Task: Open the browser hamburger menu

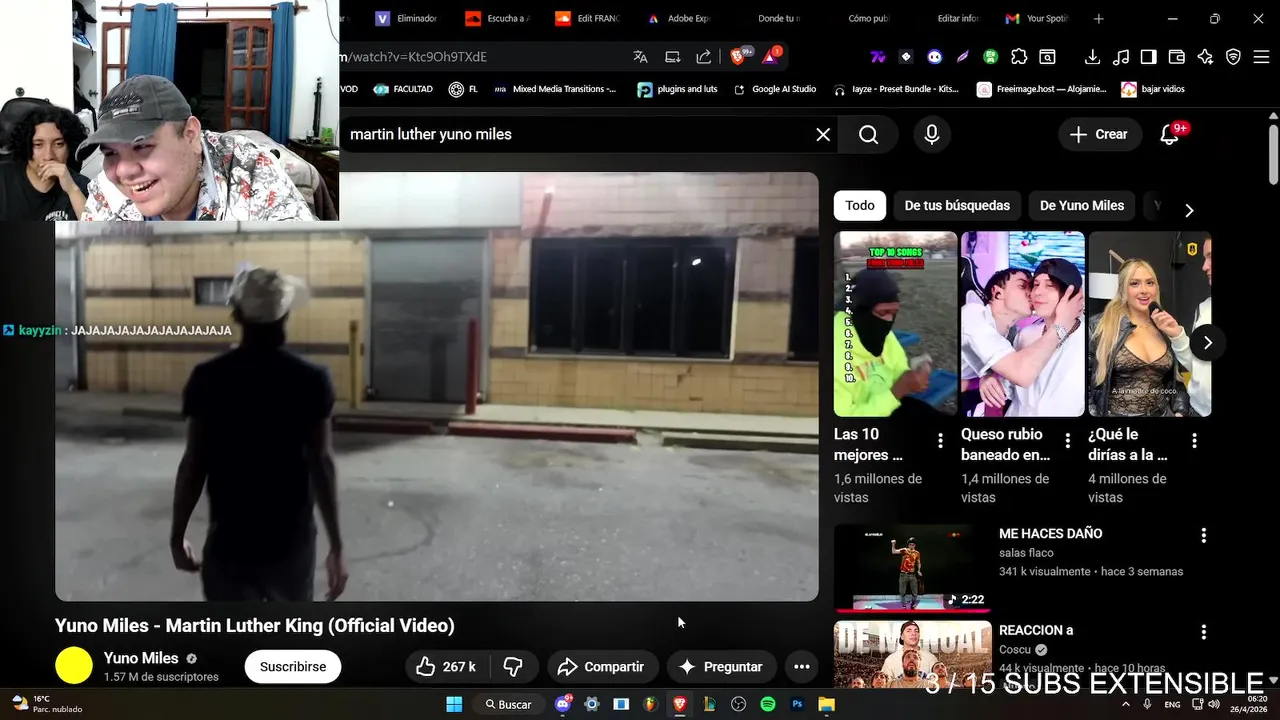Action: click(x=1261, y=57)
